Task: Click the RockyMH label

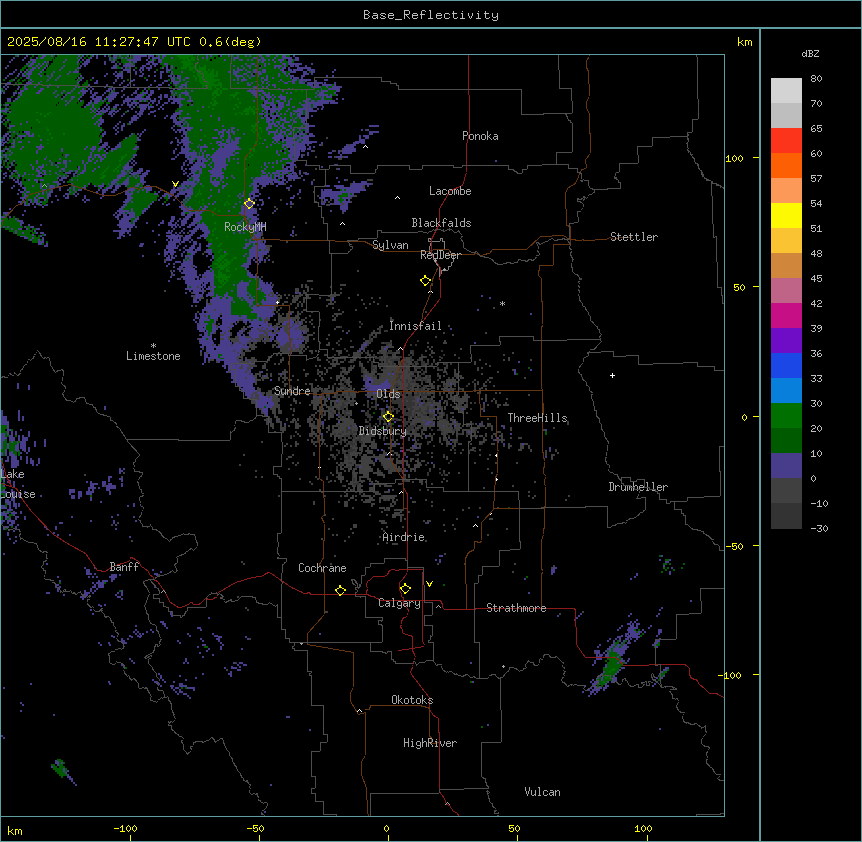Action: tap(245, 227)
